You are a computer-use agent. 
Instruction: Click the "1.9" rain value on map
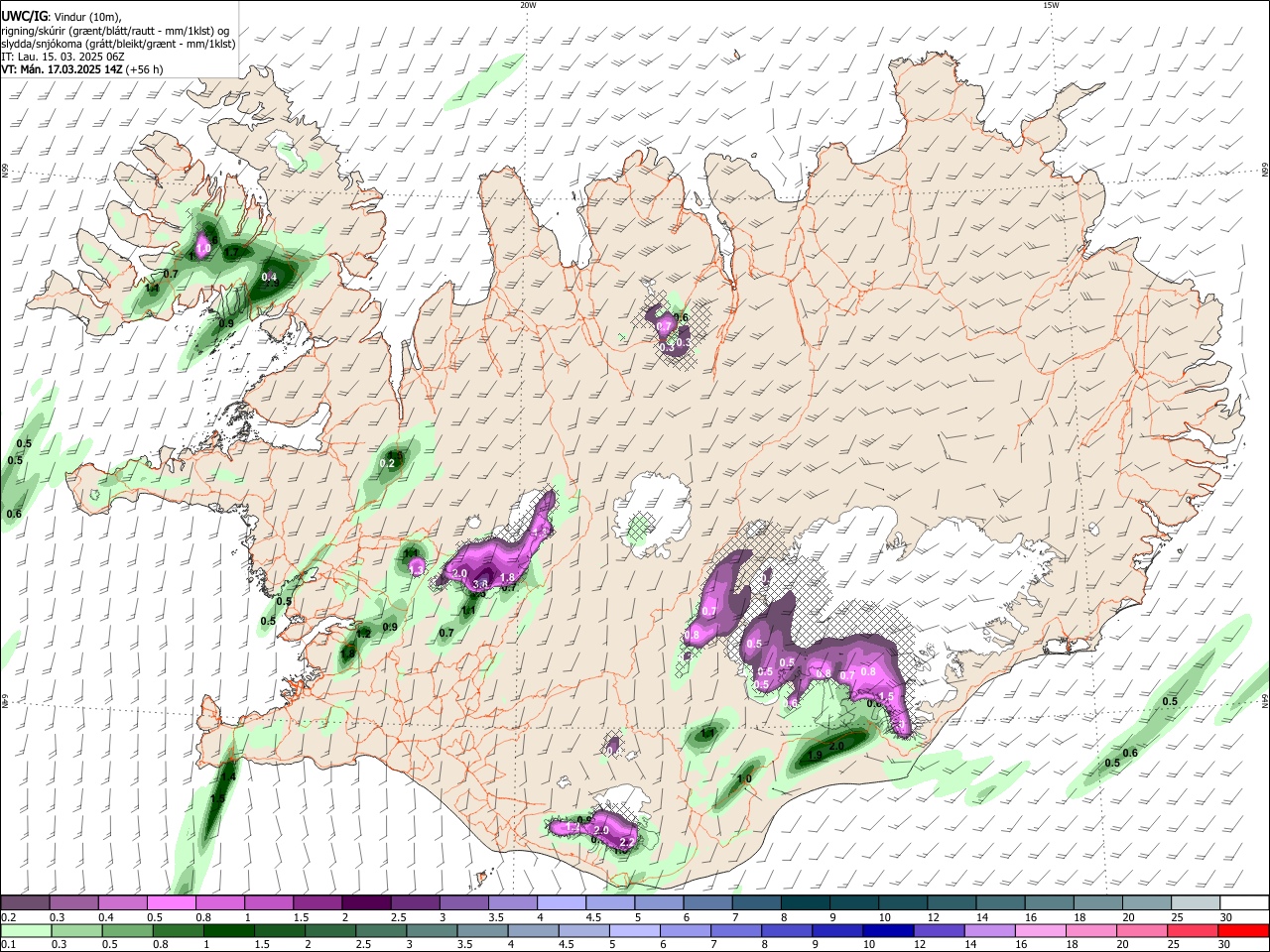click(815, 755)
